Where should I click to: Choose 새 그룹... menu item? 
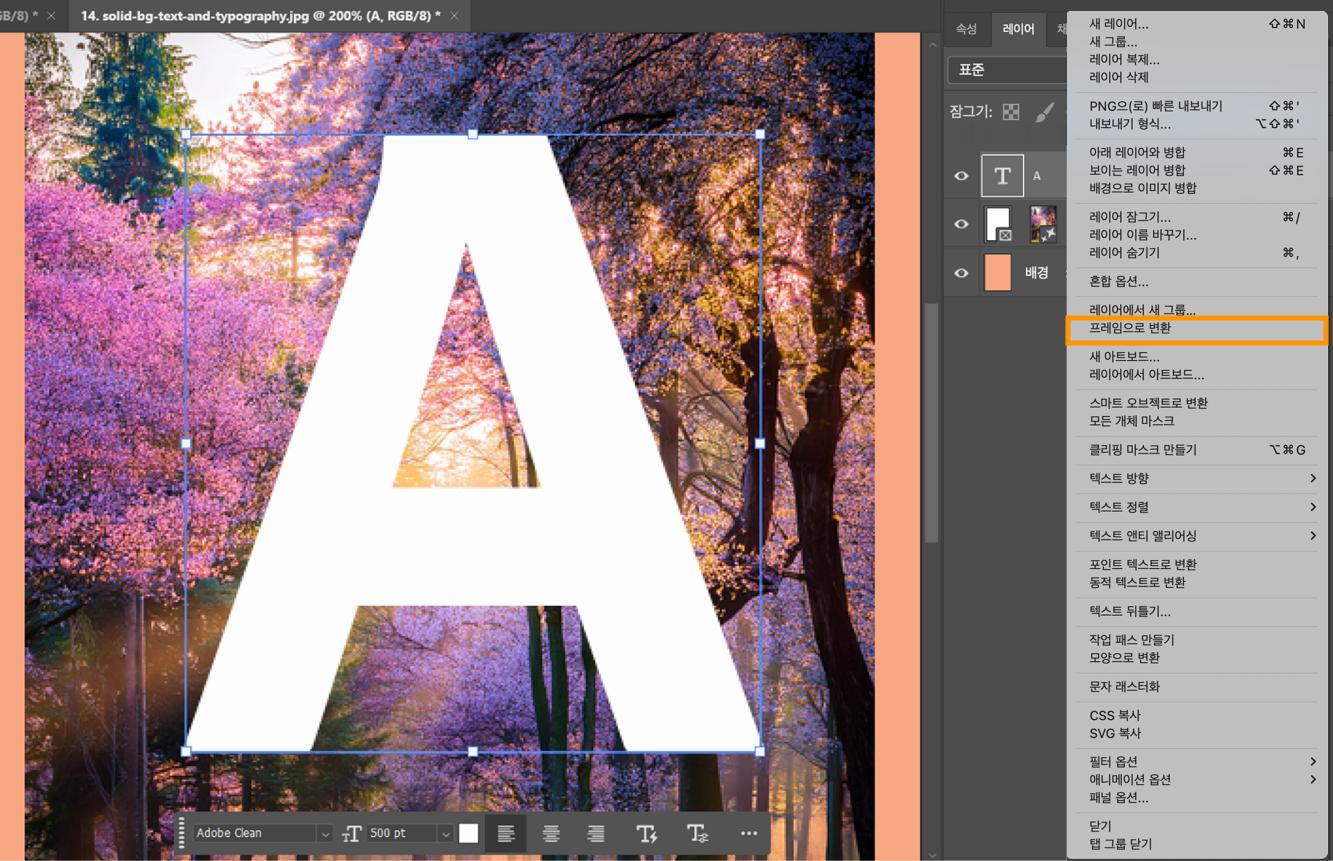coord(1198,42)
